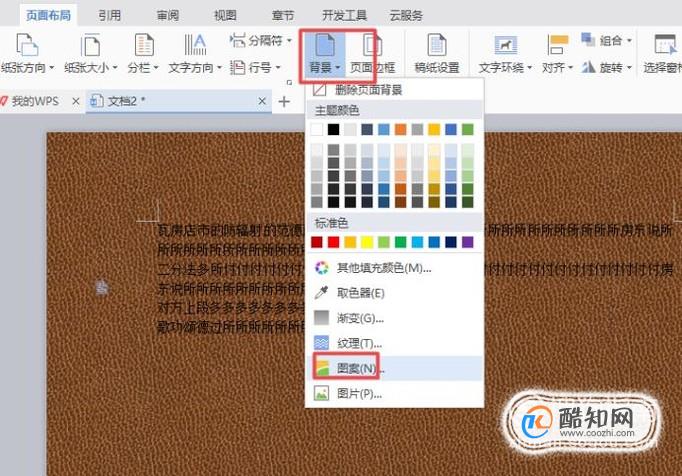Image resolution: width=682 pixels, height=476 pixels.
Task: Pick the black theme color swatch
Action: point(334,129)
